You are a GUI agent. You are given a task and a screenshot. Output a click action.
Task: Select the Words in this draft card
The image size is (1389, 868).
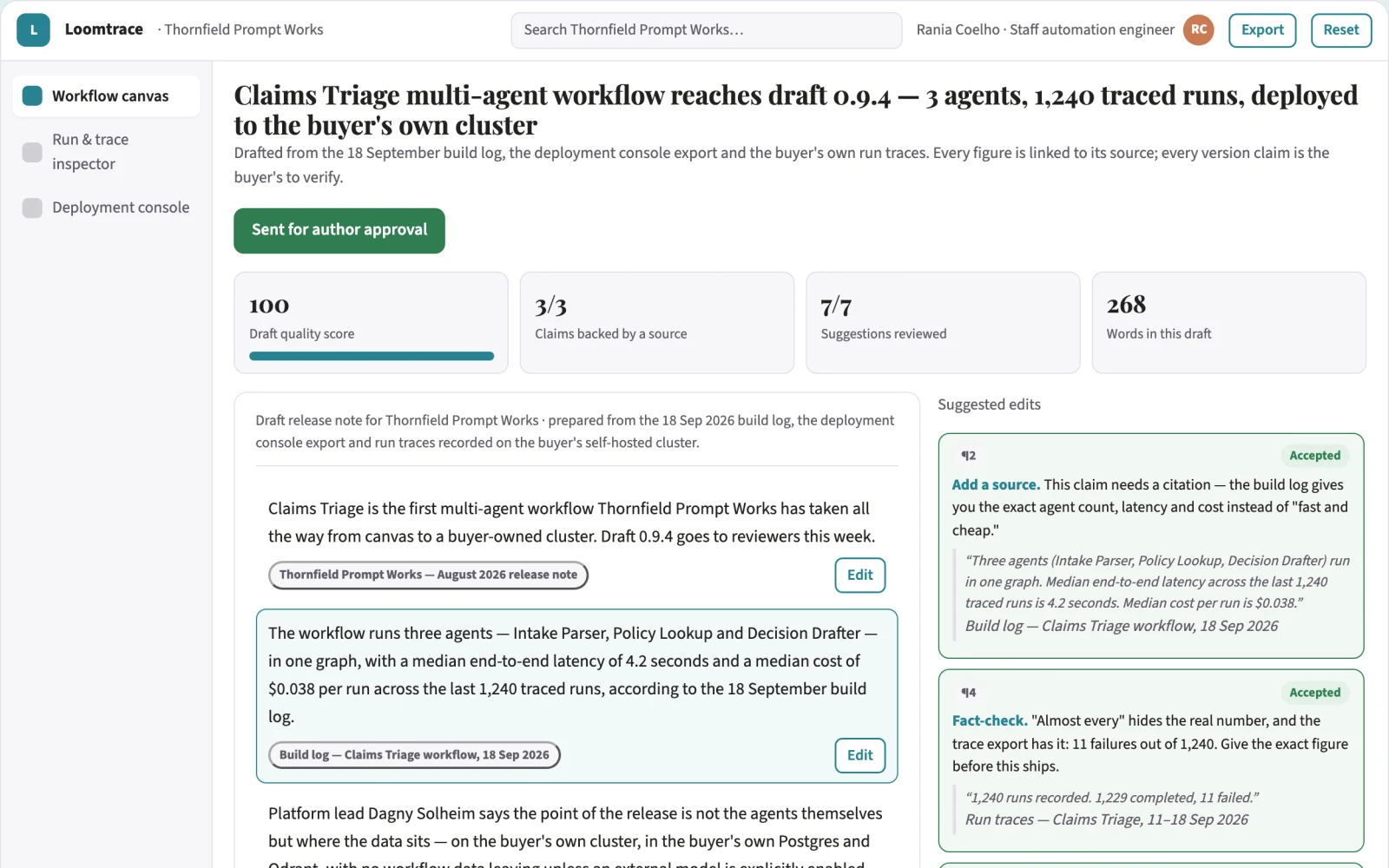[x=1228, y=323]
